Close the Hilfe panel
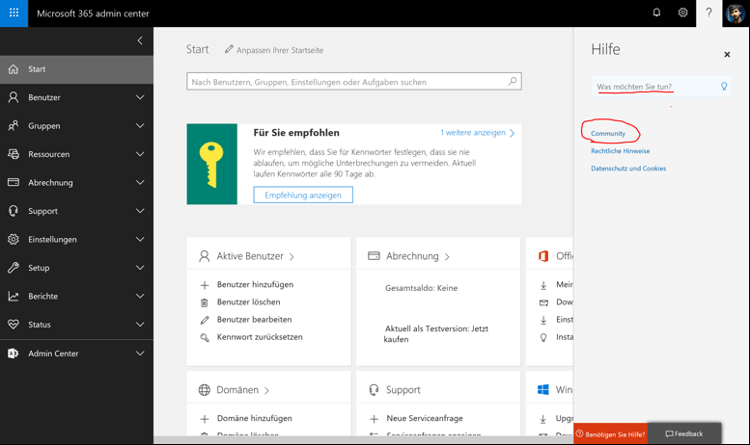The image size is (750, 445). pos(727,55)
